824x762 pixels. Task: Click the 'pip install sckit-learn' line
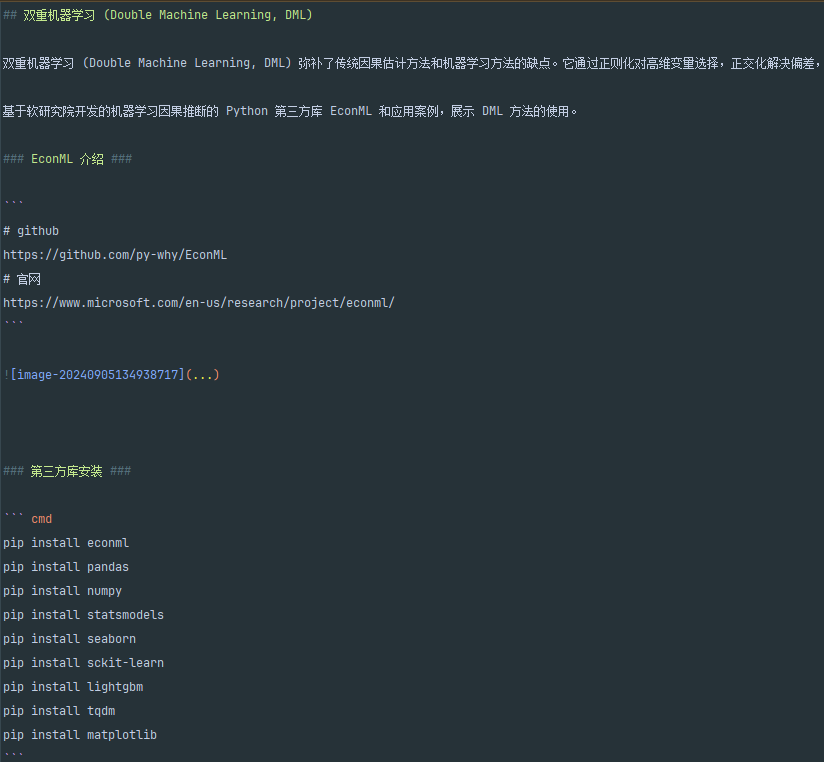point(84,663)
